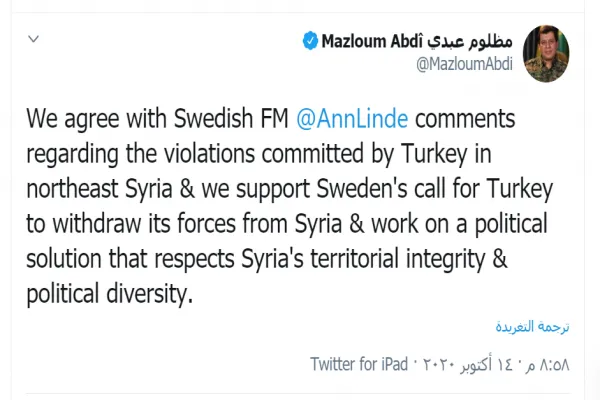The width and height of the screenshot is (600, 400).
Task: Click the tweet text line starting 'We agree'
Action: (x=271, y=118)
